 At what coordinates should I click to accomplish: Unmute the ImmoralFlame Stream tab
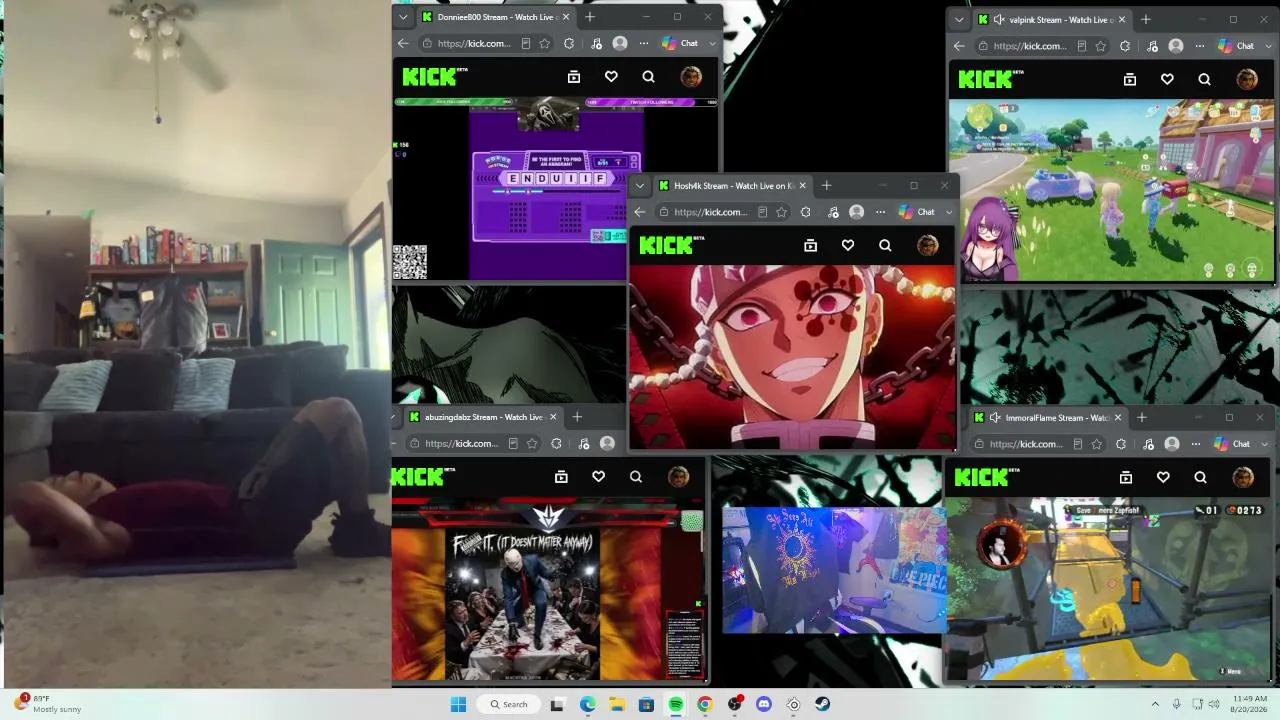(995, 418)
